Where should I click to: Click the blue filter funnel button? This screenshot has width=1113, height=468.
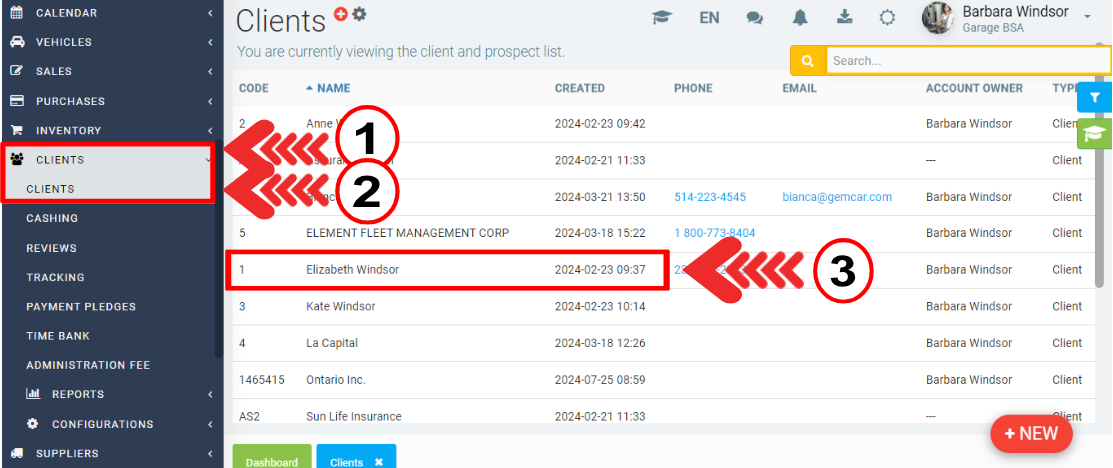pyautogui.click(x=1095, y=97)
